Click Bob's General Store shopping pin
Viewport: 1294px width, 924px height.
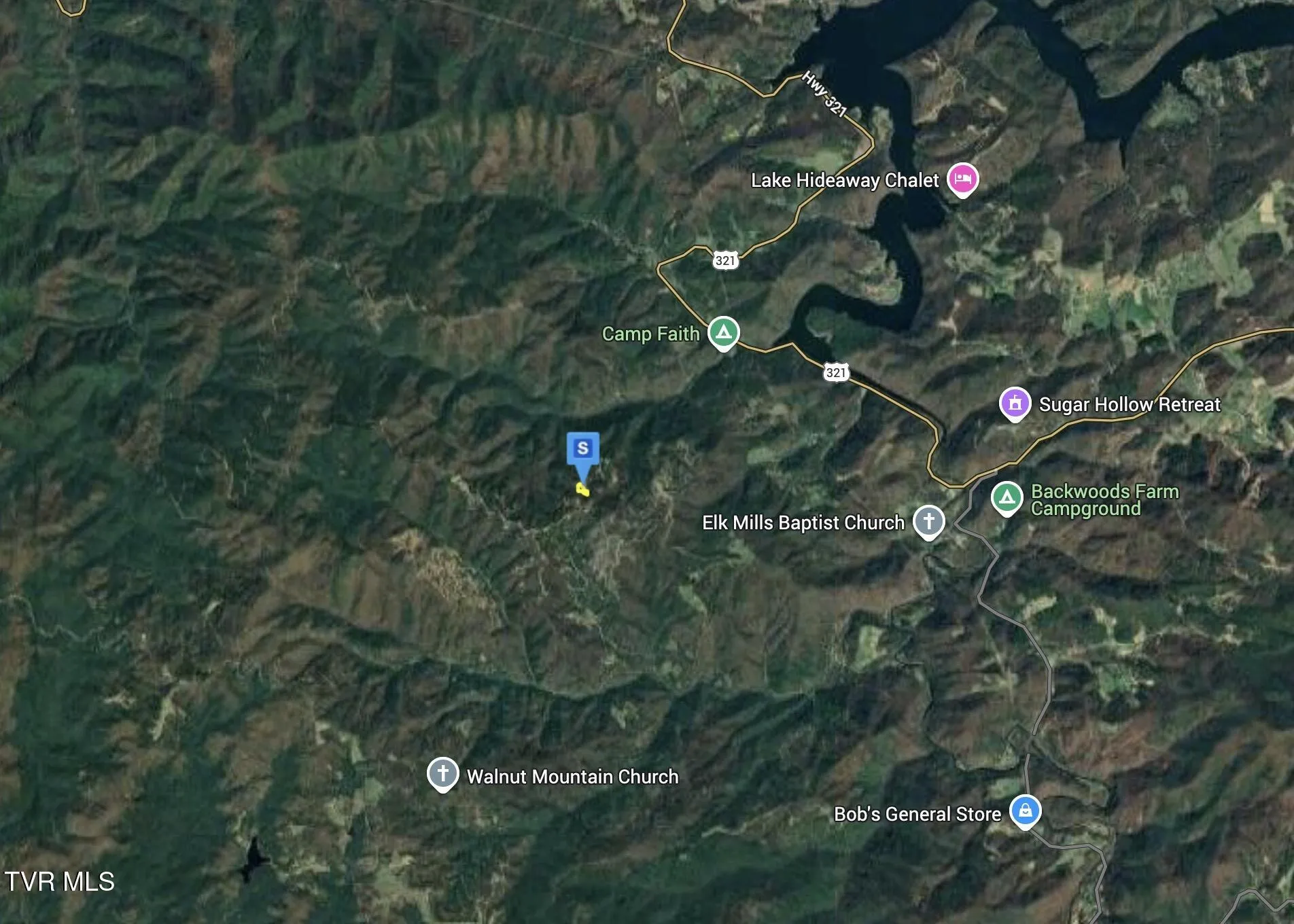pyautogui.click(x=1025, y=812)
